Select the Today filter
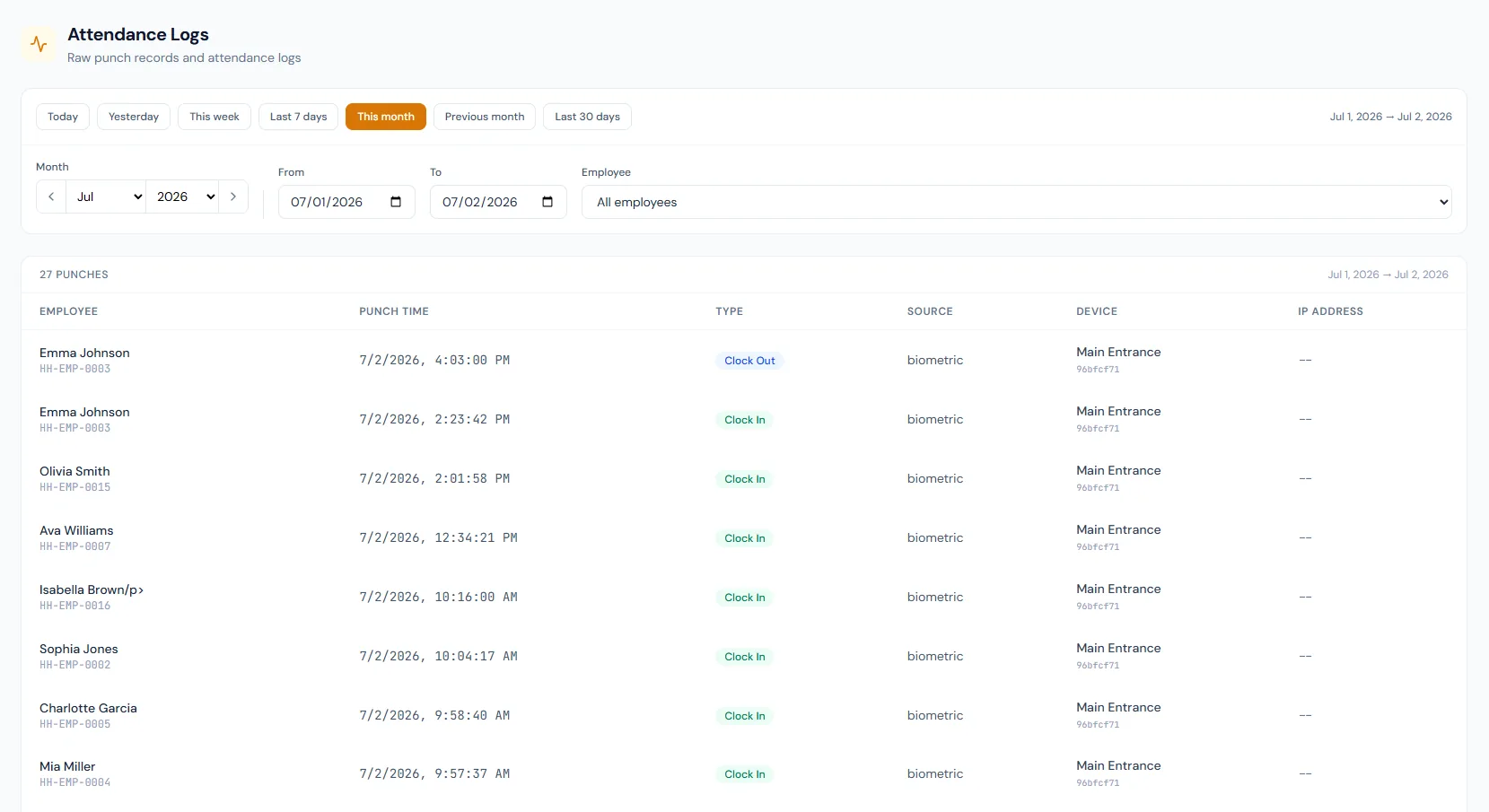The height and width of the screenshot is (812, 1489). click(63, 117)
